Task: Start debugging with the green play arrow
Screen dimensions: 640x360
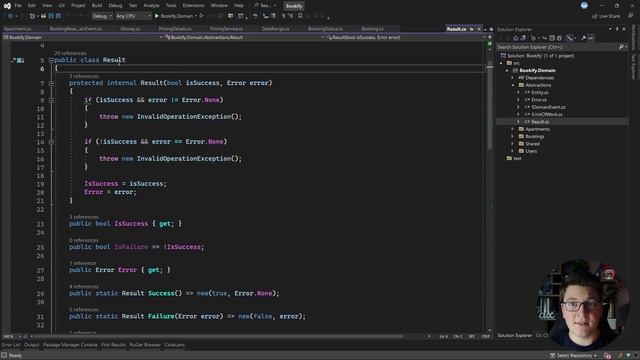Action: (x=157, y=16)
